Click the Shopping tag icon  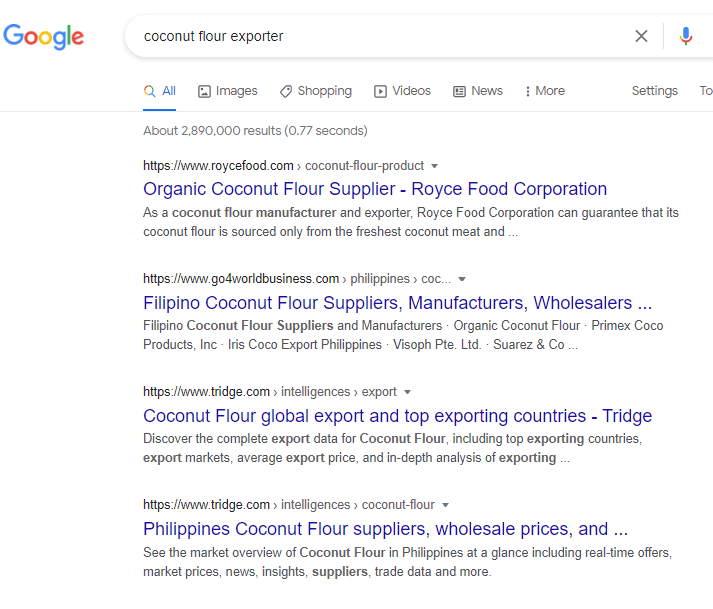pos(286,91)
